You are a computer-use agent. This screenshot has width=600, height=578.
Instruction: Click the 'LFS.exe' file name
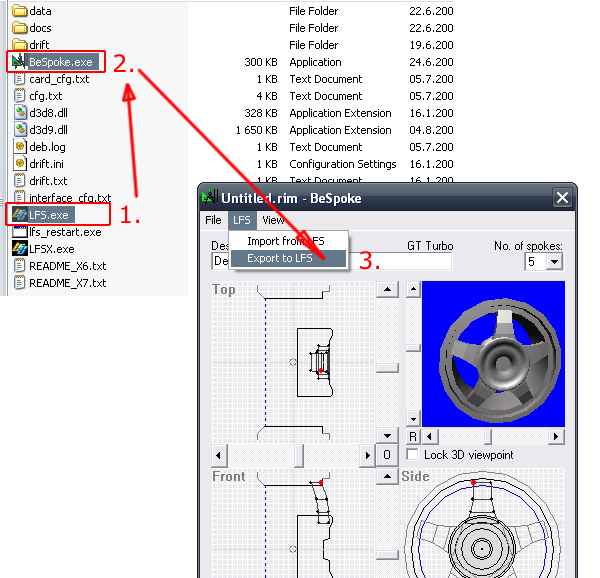tap(49, 215)
